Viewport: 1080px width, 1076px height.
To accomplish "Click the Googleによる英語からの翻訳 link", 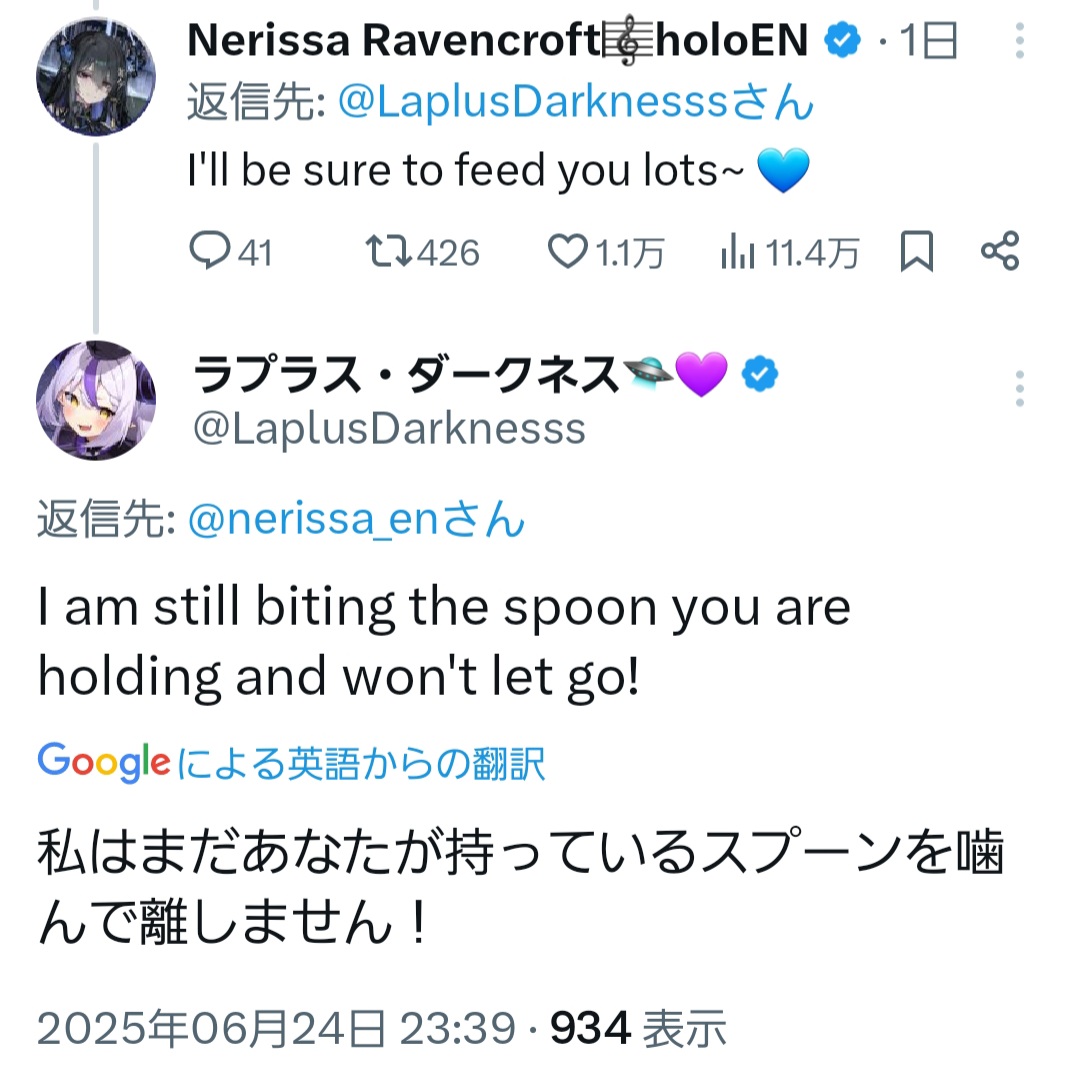I will pos(291,763).
